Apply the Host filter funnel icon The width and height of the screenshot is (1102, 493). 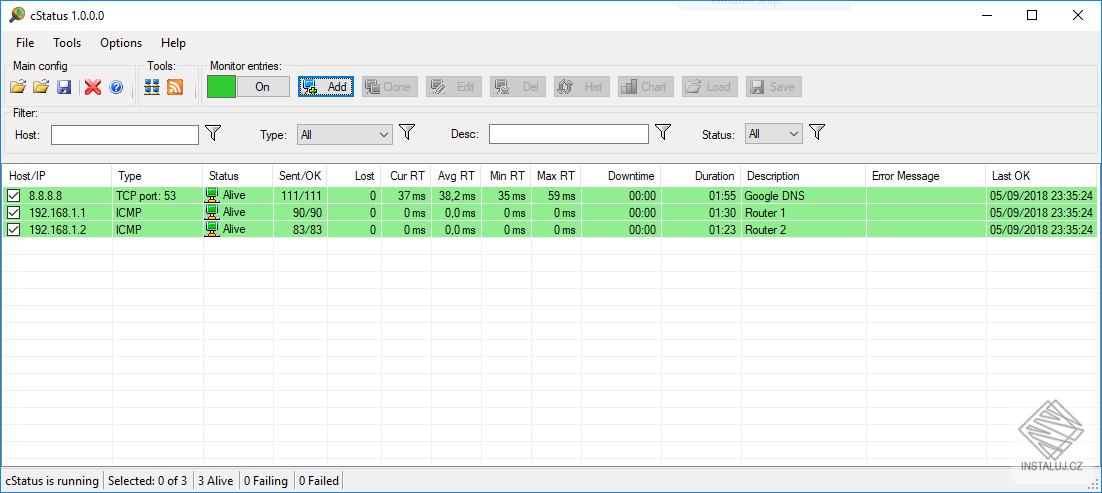click(214, 132)
